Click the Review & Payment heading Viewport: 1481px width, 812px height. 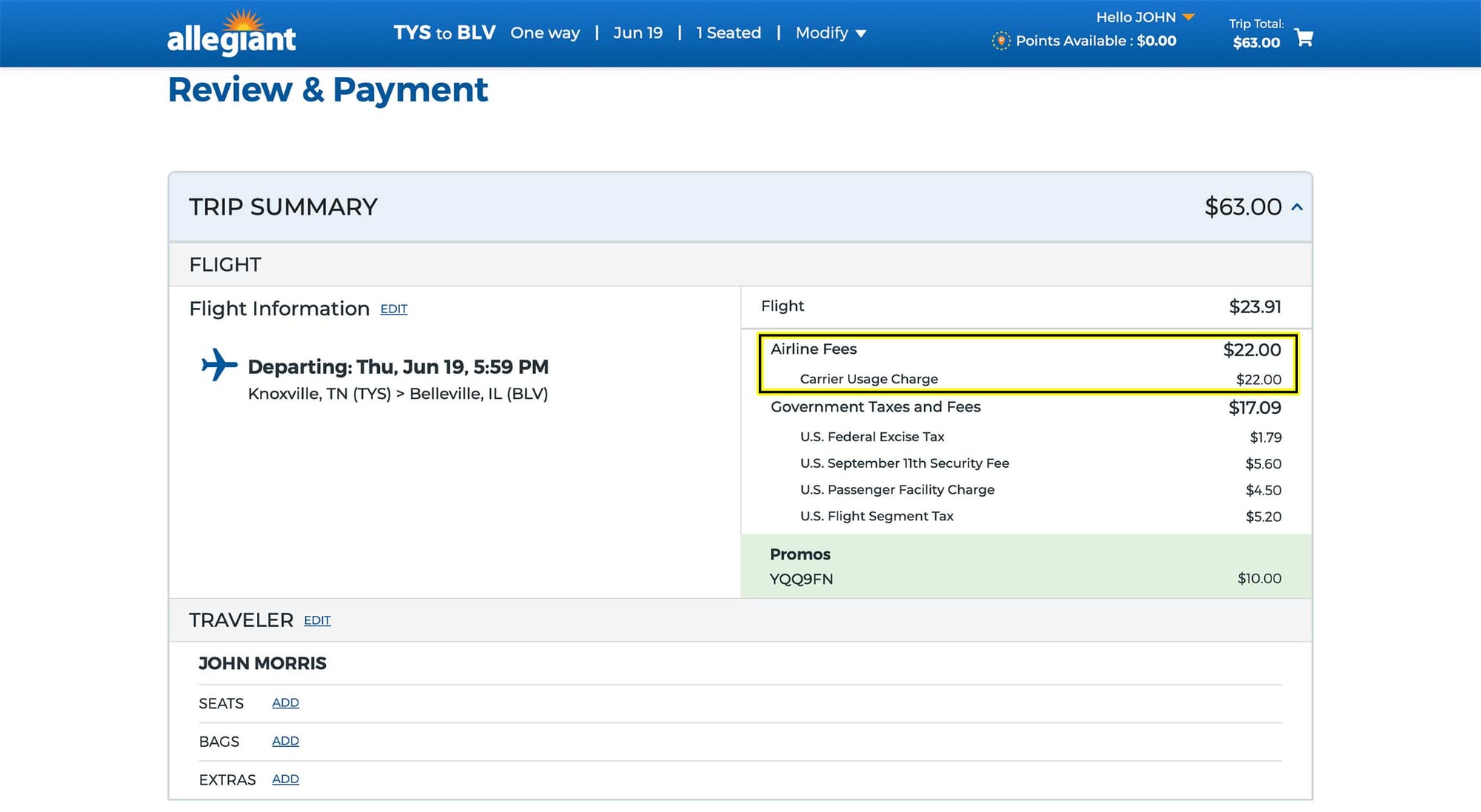[x=328, y=90]
